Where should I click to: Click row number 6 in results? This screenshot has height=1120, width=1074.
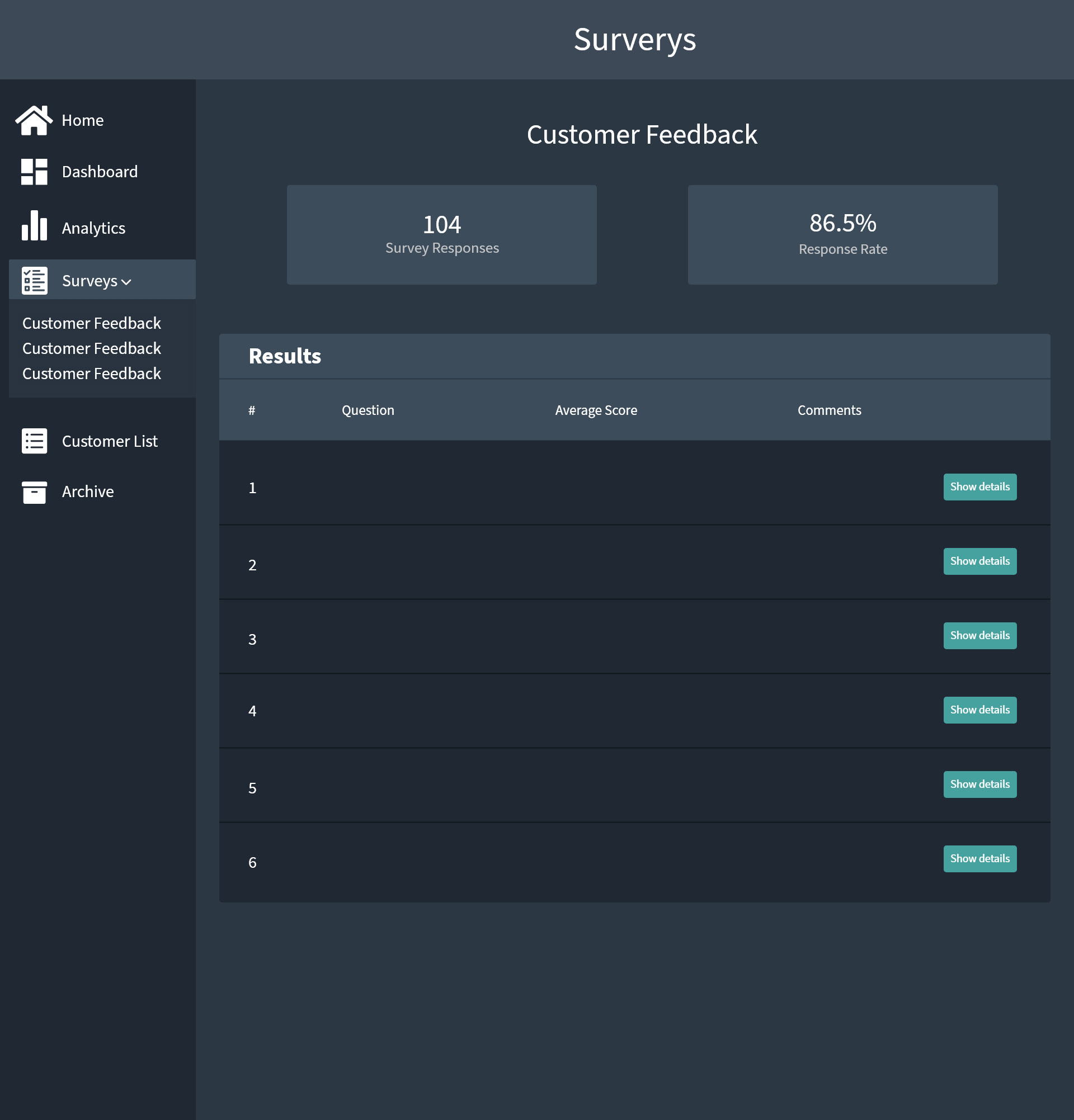252,862
